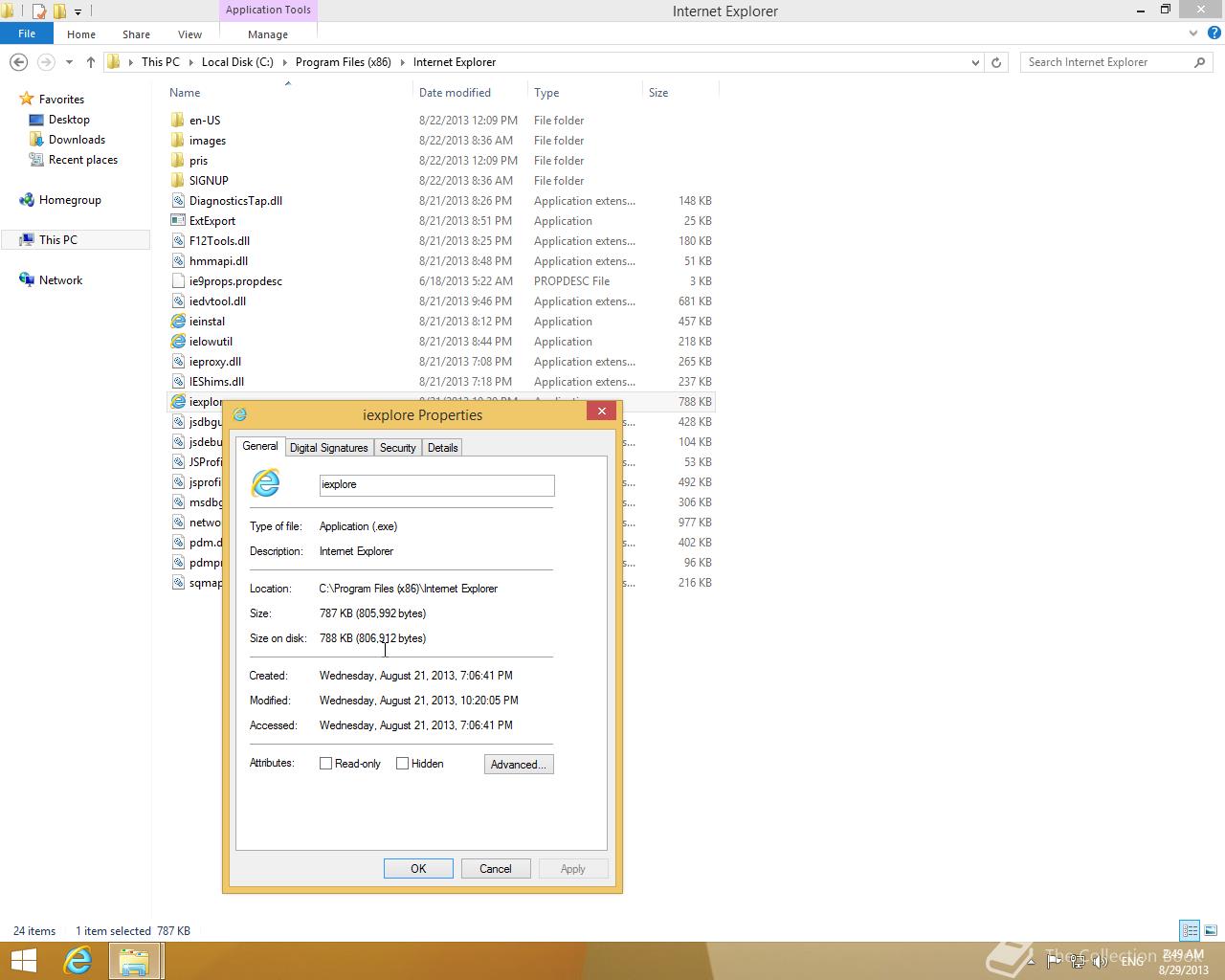Expand address bar history dropdown
Viewport: 1225px width, 980px height.
975,62
